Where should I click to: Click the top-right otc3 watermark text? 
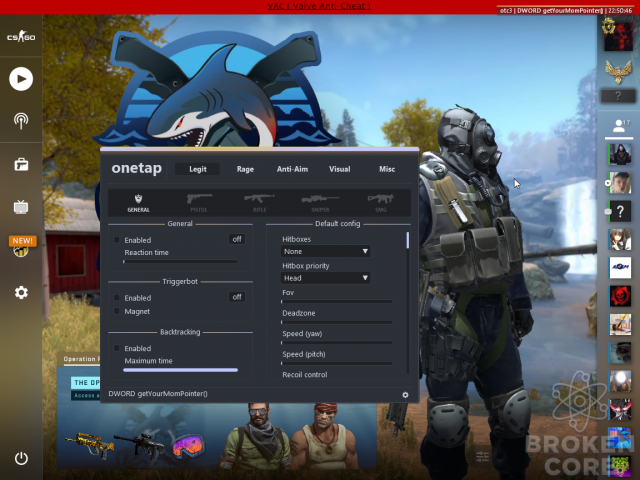tap(566, 11)
